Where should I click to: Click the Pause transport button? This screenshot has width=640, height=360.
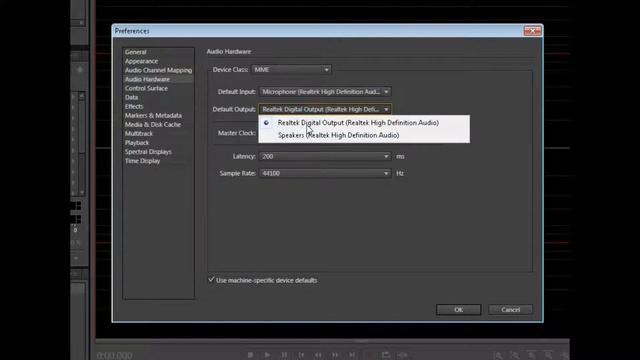tap(284, 355)
